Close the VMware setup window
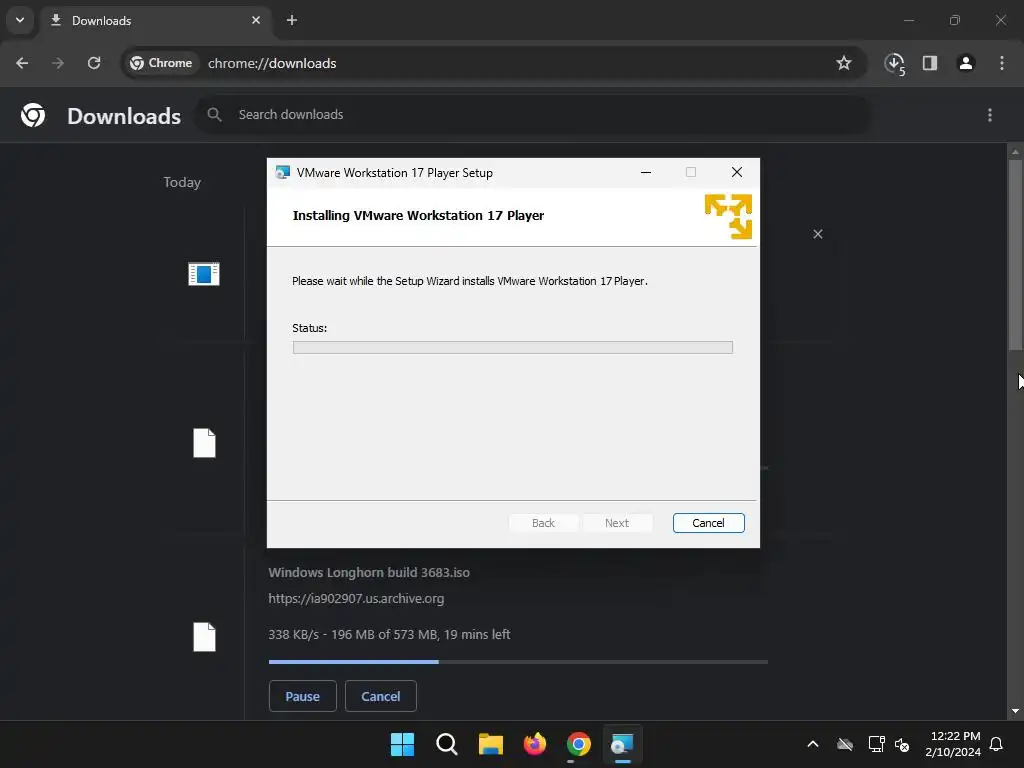The width and height of the screenshot is (1024, 768). click(737, 172)
